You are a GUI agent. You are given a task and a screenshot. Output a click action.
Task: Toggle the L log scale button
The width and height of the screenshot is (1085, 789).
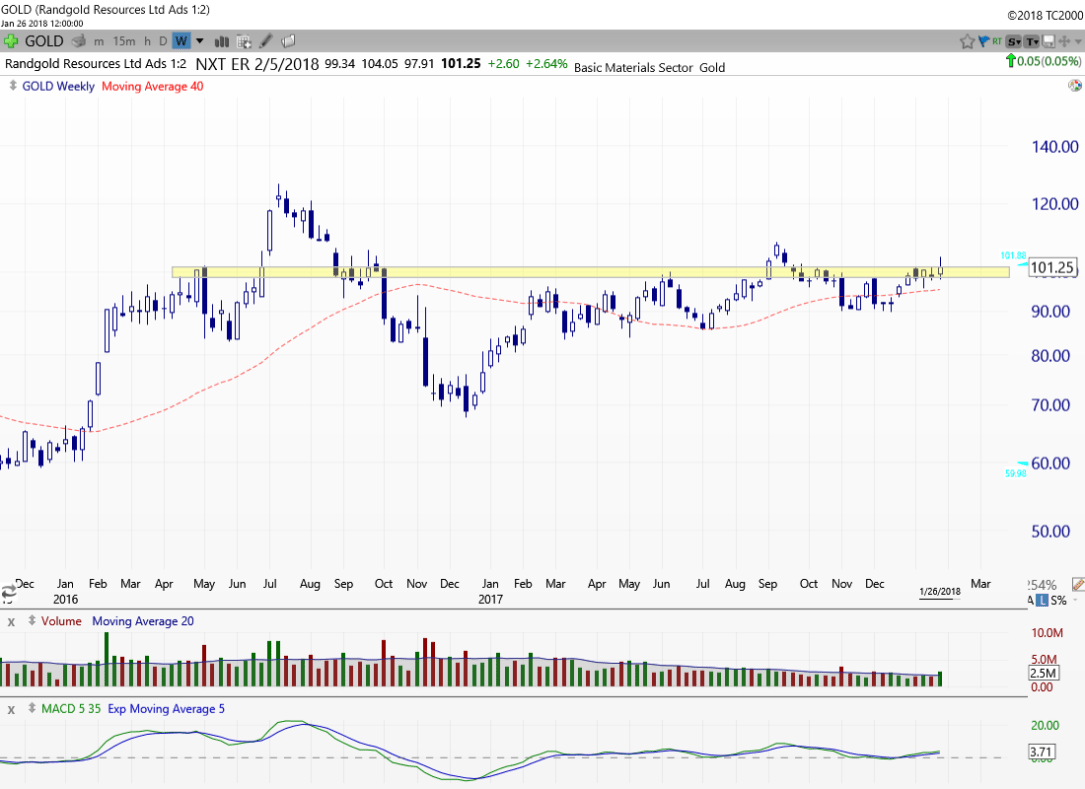1042,599
